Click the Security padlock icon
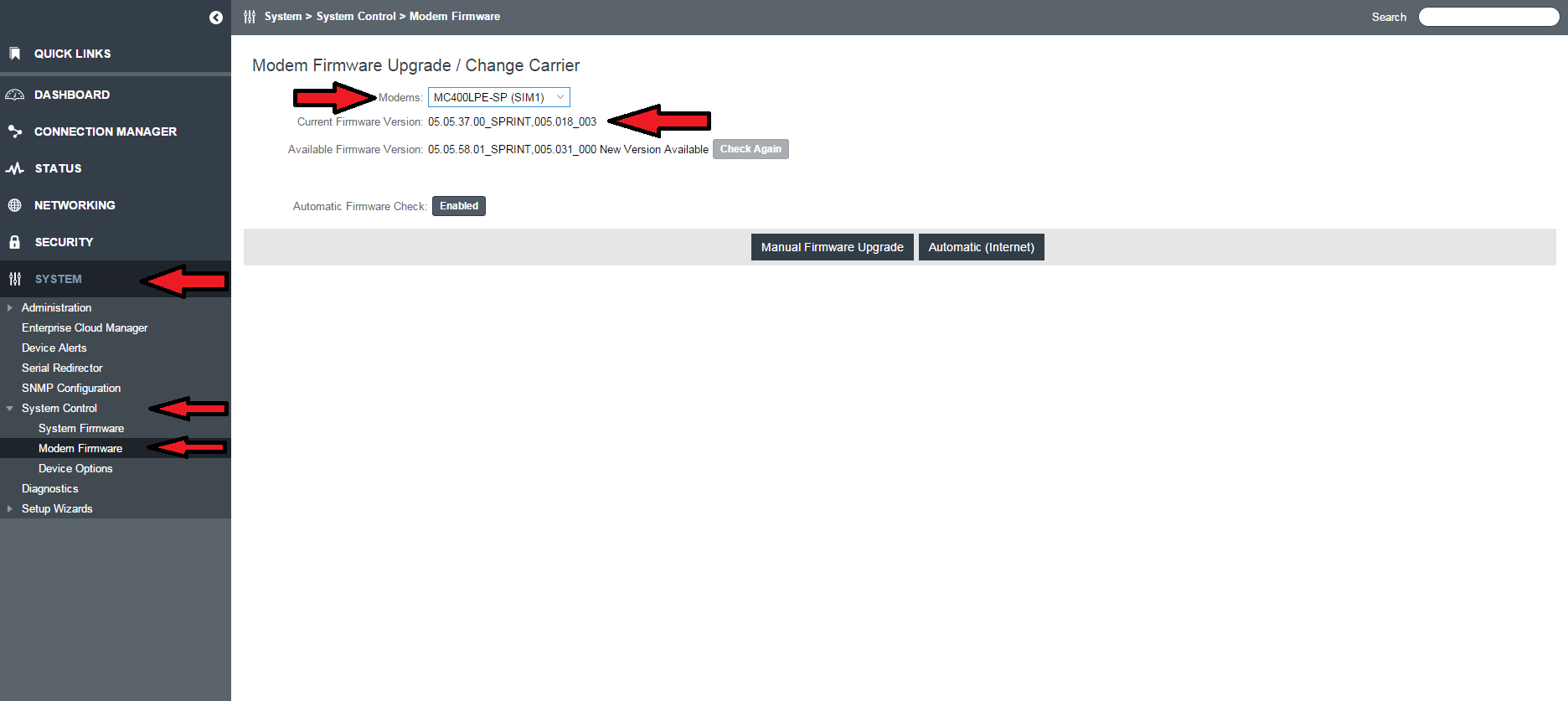1568x701 pixels. coord(14,242)
